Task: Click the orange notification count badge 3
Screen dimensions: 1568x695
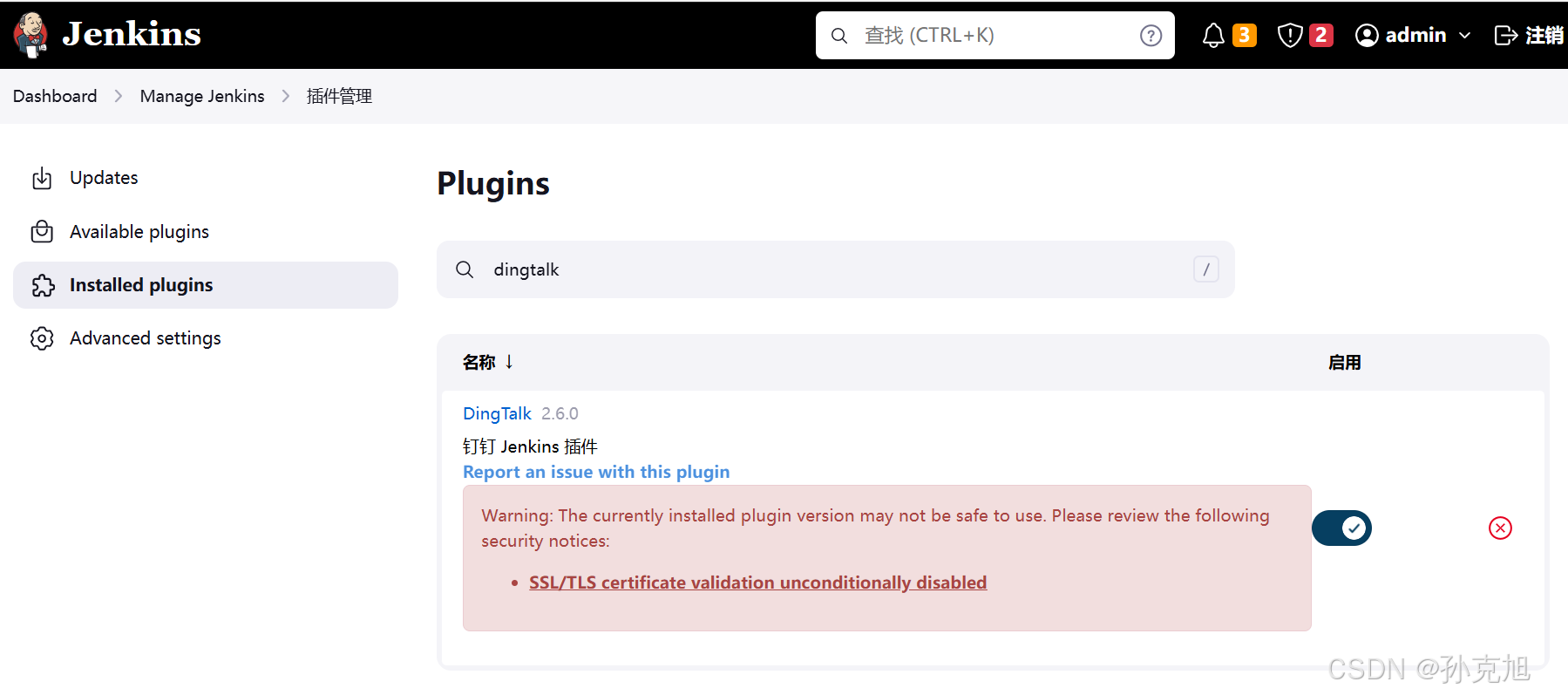Action: [1245, 35]
